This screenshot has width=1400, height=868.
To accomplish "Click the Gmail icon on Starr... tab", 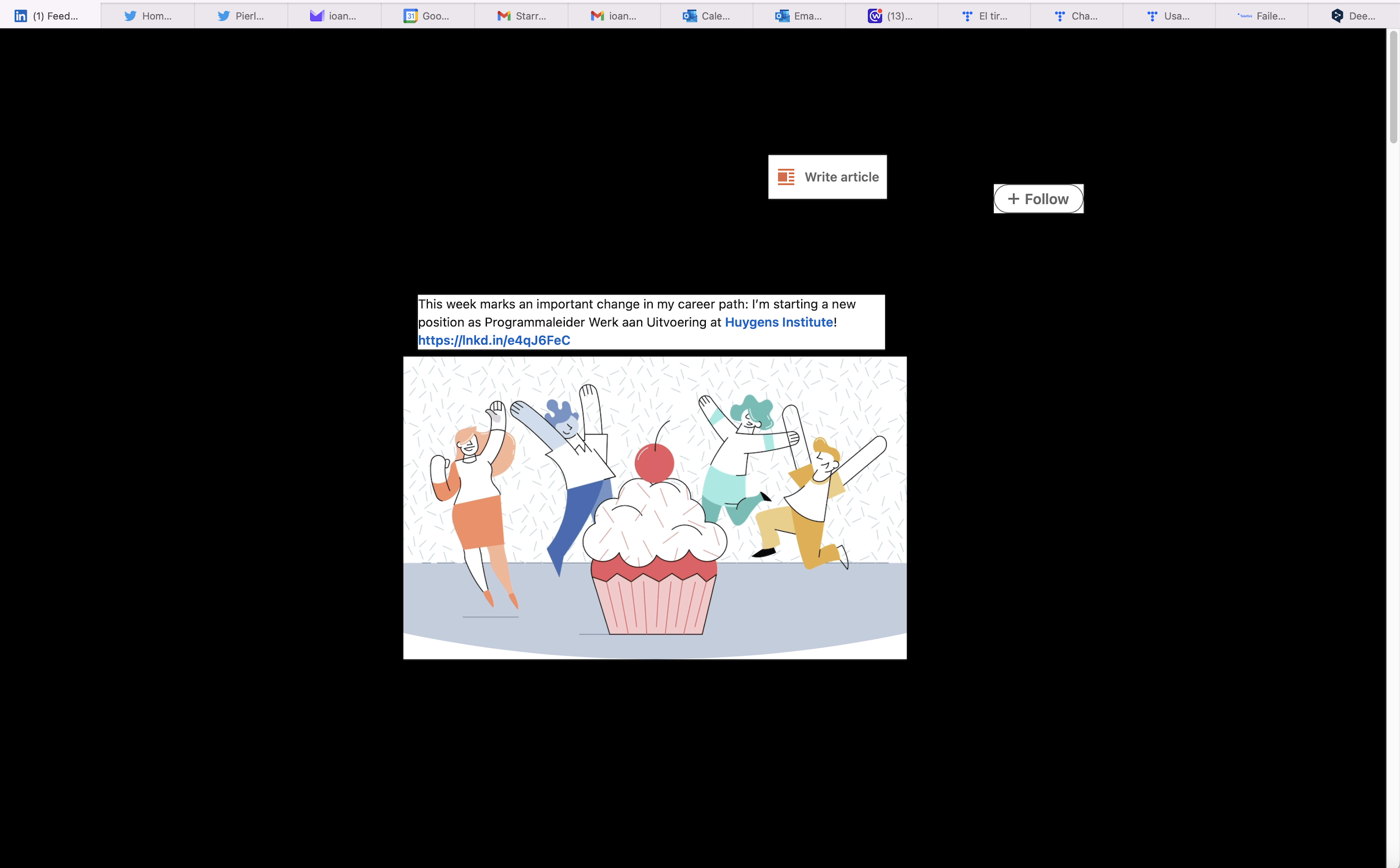I will tap(504, 16).
